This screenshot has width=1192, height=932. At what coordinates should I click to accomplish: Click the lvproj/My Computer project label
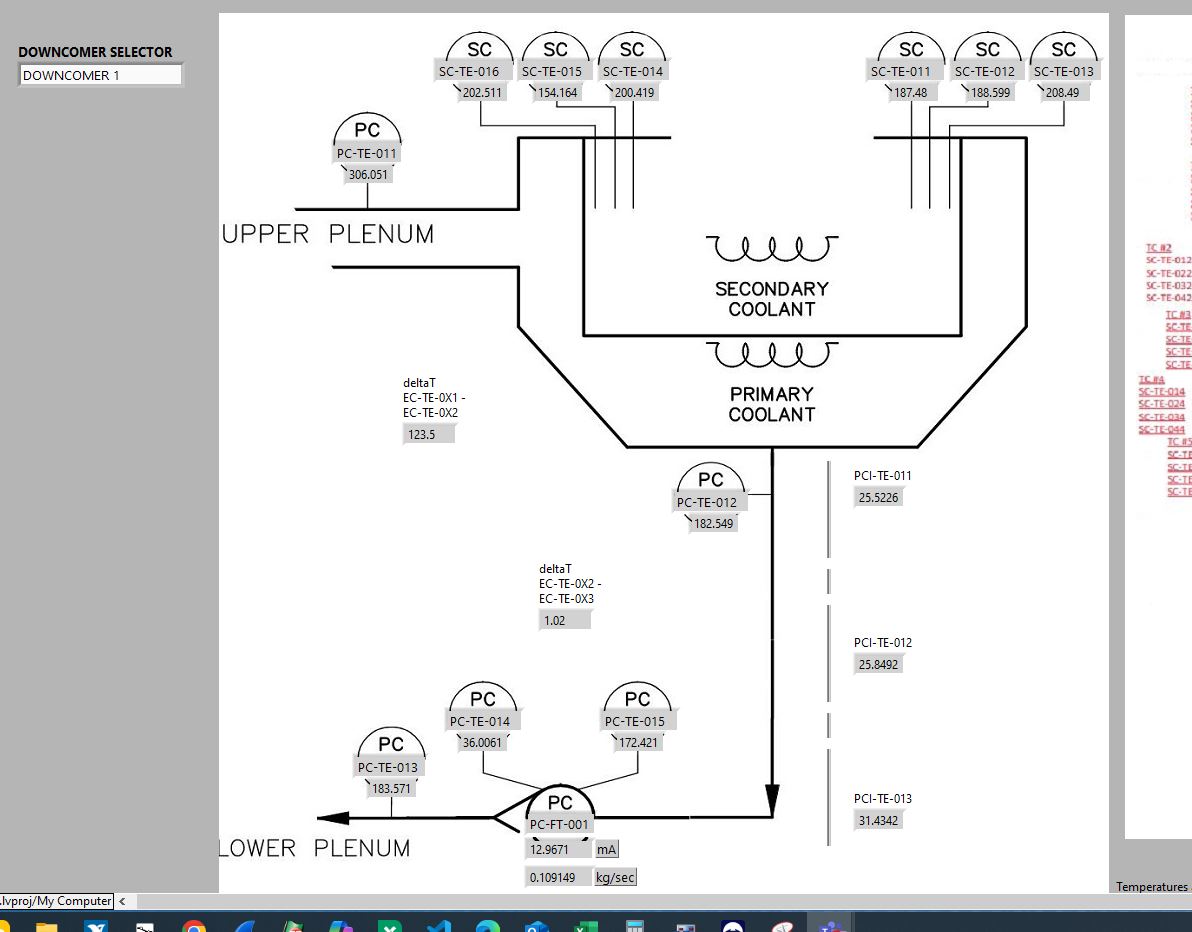55,901
